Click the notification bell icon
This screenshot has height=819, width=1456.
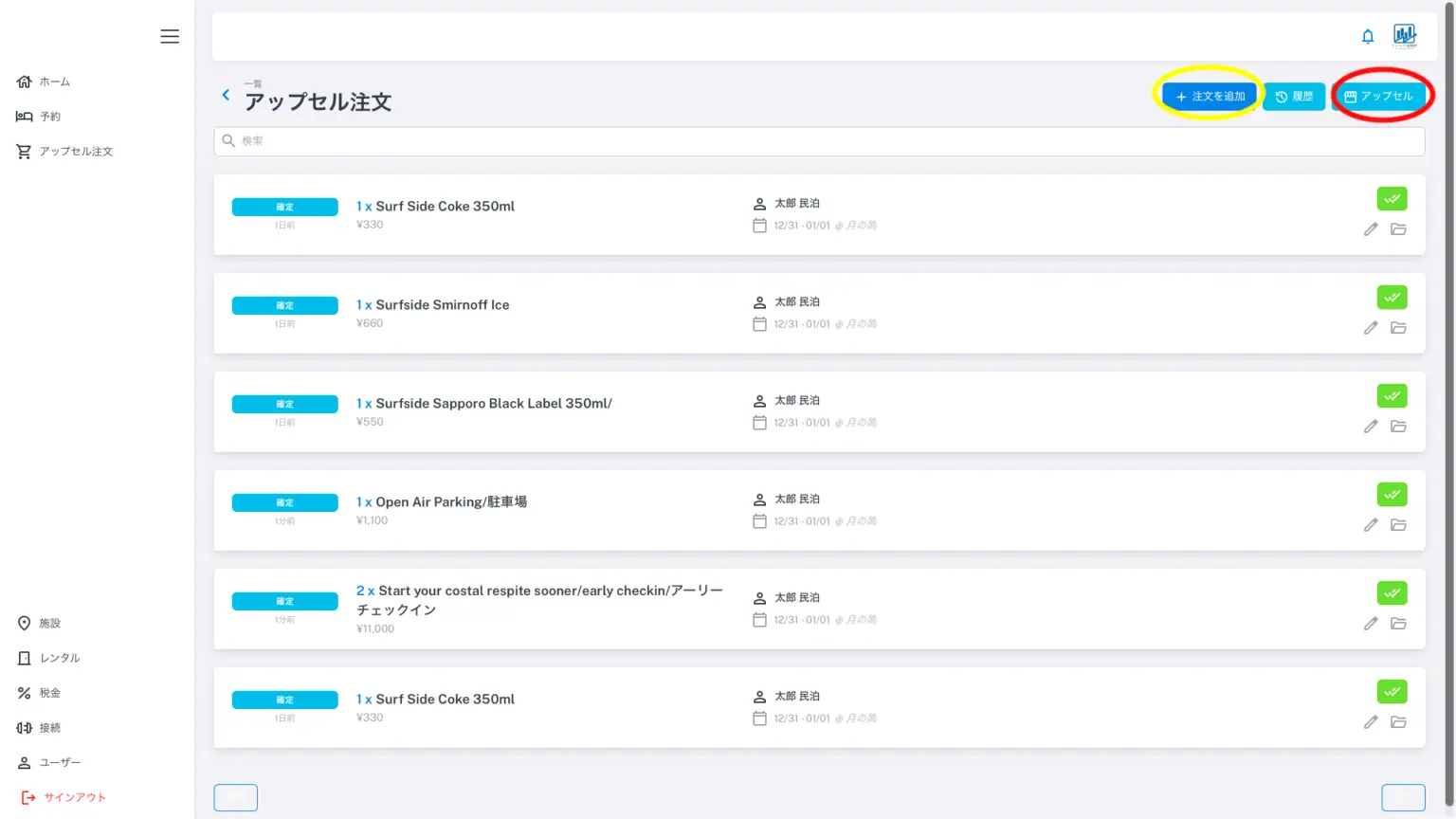(1368, 36)
